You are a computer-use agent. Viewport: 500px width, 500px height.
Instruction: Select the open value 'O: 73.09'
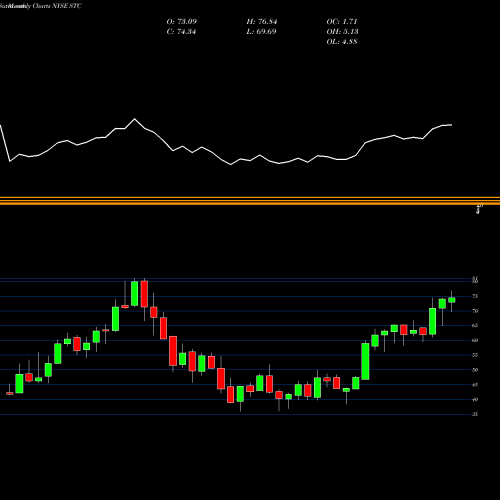tap(182, 22)
